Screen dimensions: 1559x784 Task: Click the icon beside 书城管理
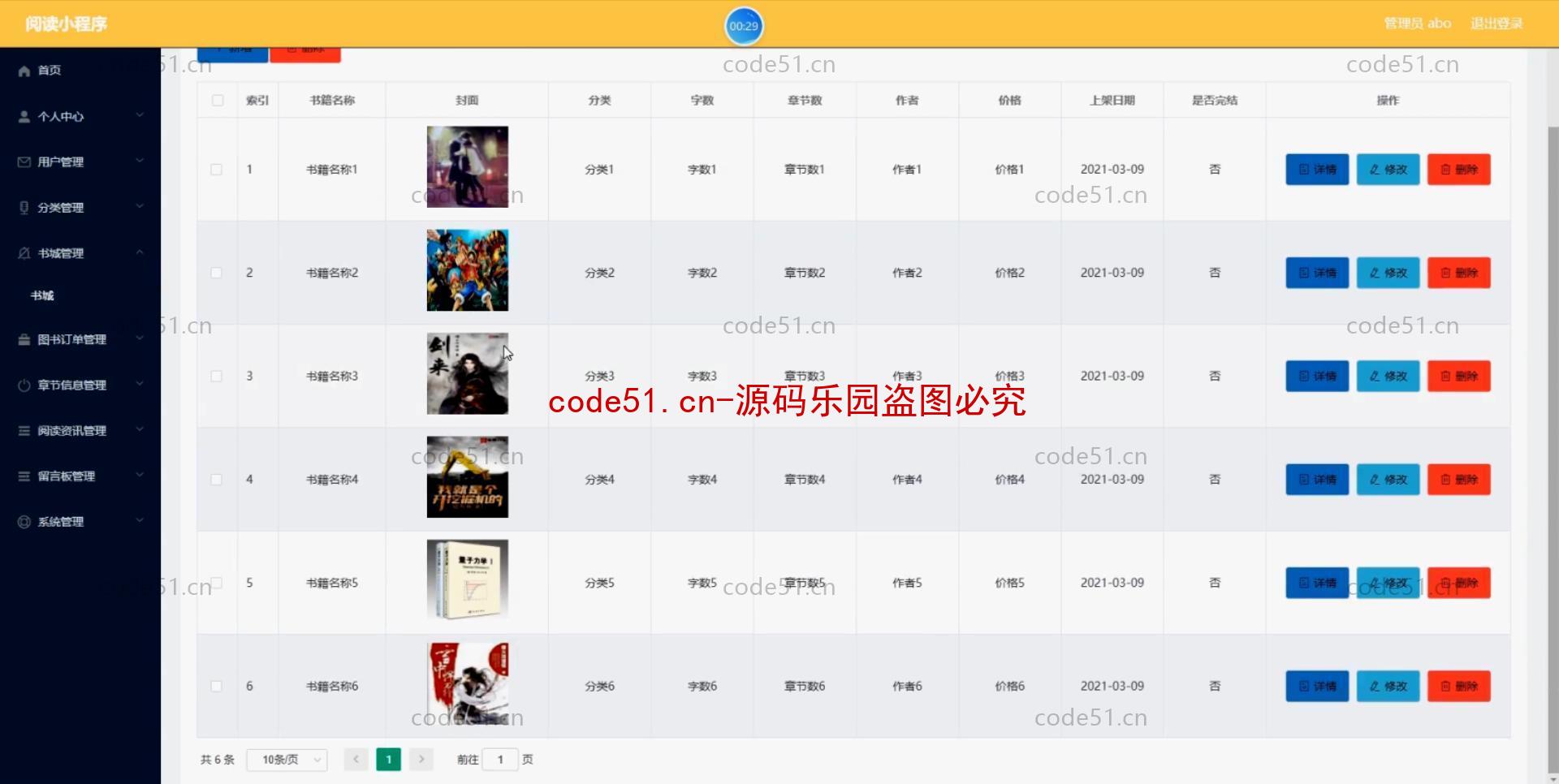point(24,253)
